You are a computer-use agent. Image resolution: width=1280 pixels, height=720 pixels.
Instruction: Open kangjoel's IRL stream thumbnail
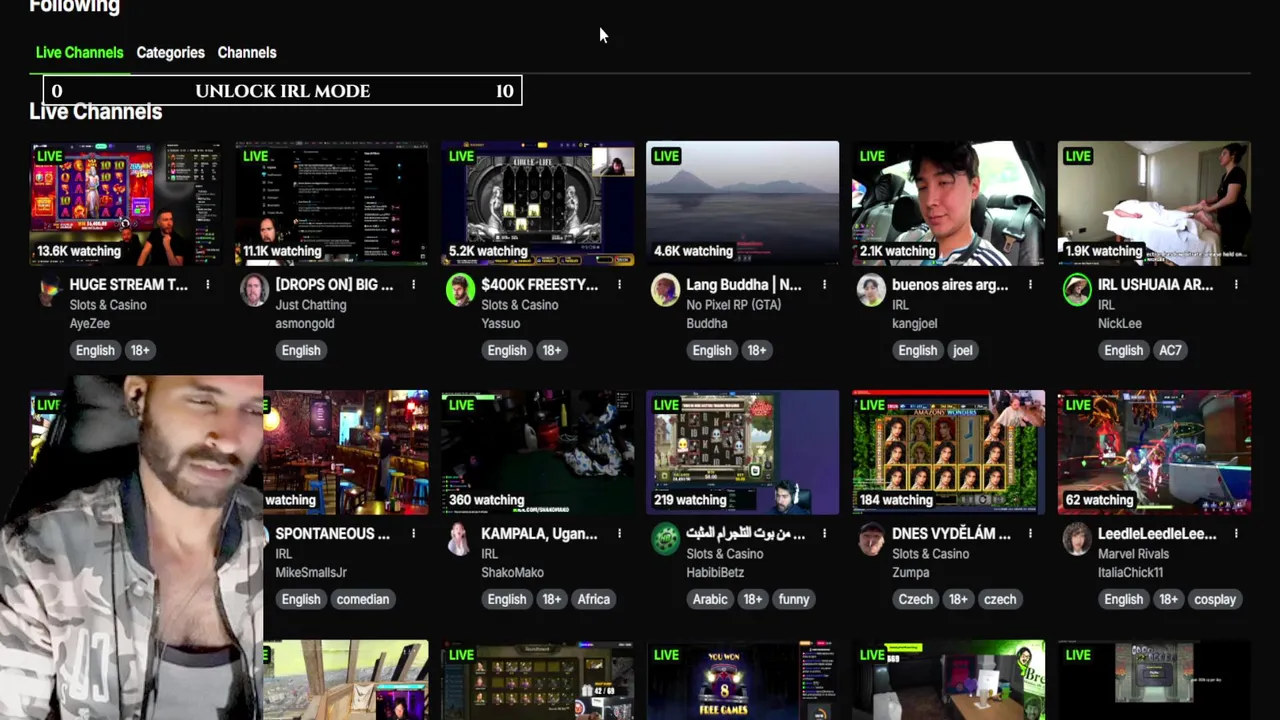tap(949, 203)
